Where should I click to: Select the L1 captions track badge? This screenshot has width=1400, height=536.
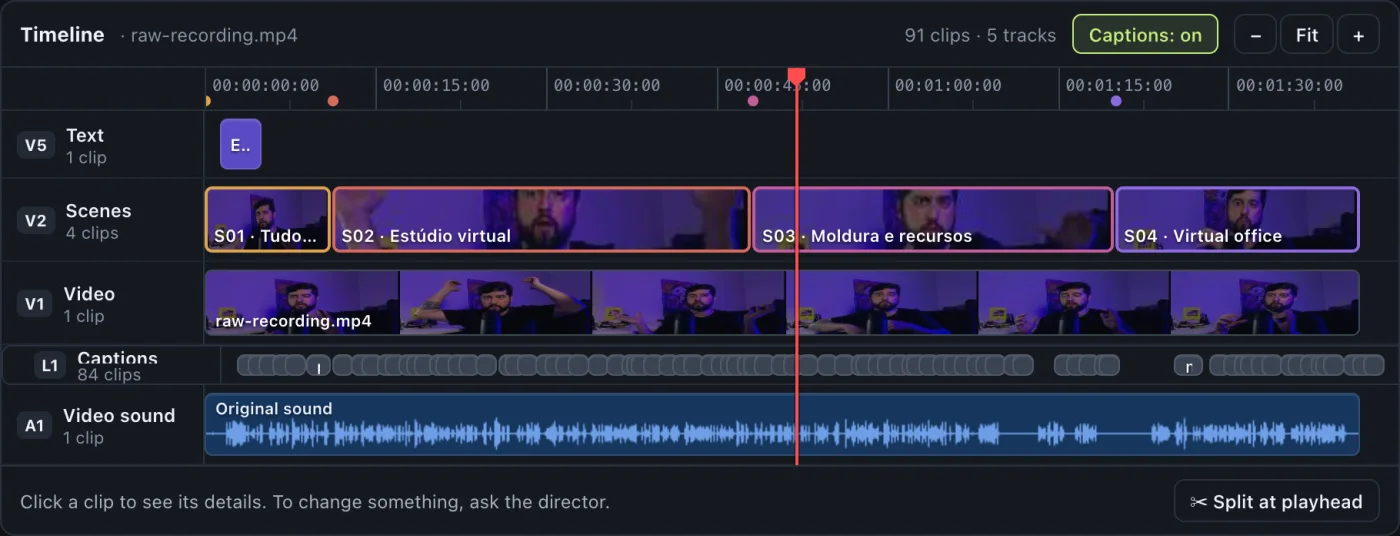tap(51, 366)
